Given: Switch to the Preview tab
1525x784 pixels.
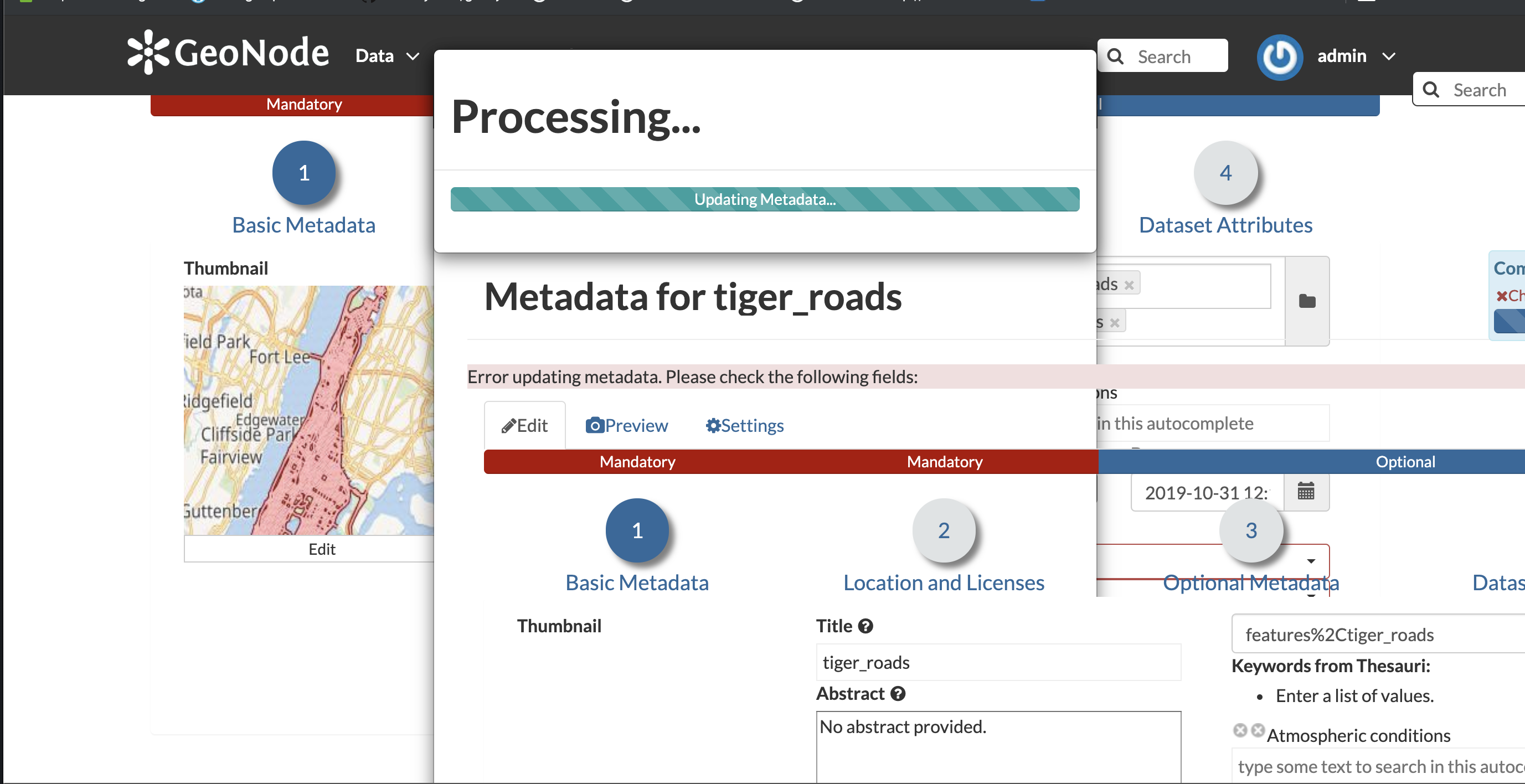Looking at the screenshot, I should [626, 425].
